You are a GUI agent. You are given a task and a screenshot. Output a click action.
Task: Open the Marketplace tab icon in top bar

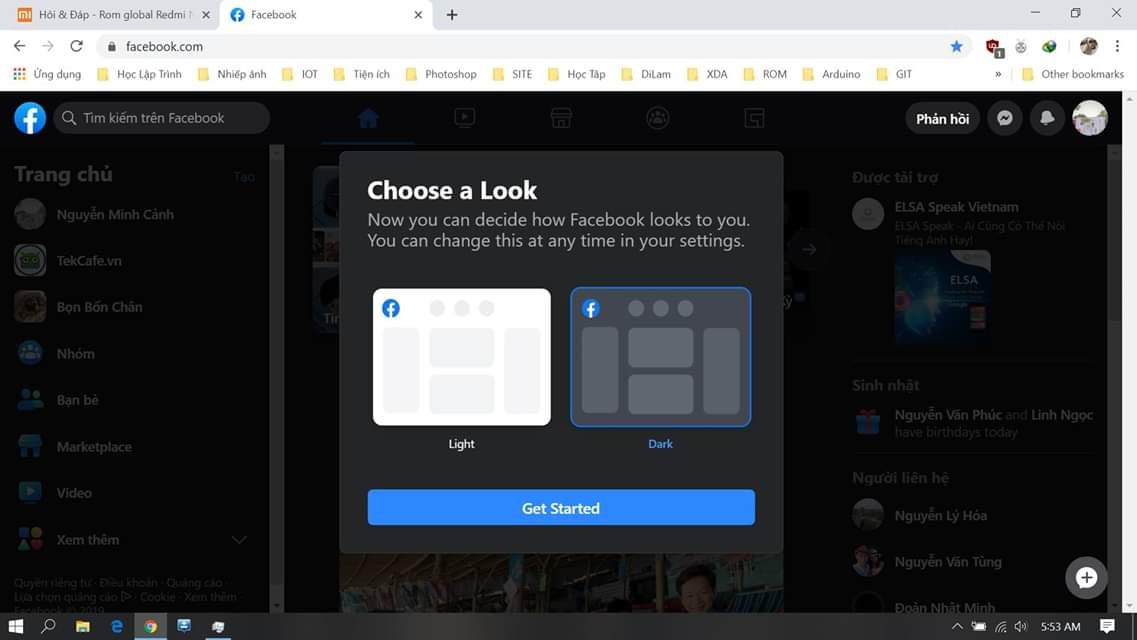(561, 118)
